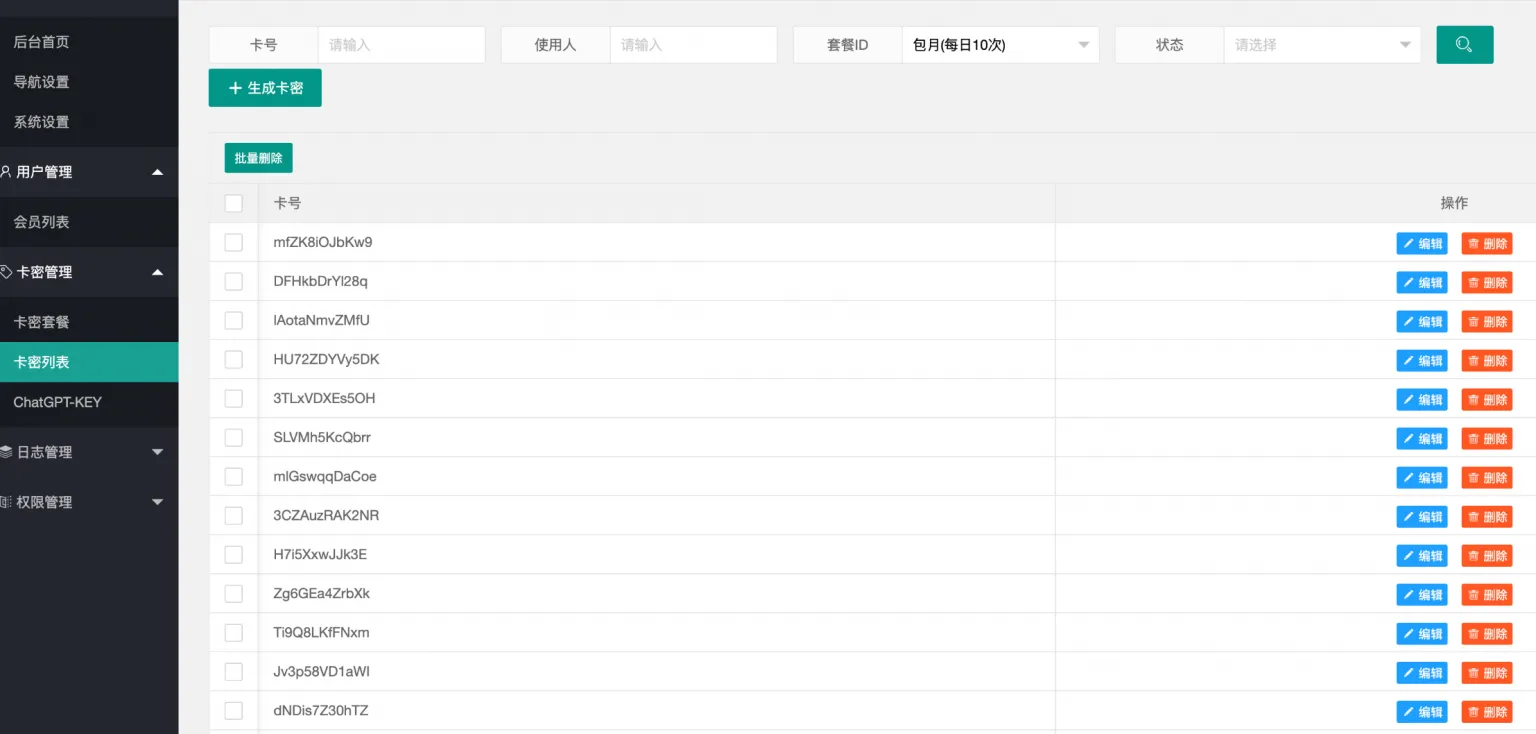Delete card HU72ZDYVy5DK
1536x734 pixels.
[1487, 360]
